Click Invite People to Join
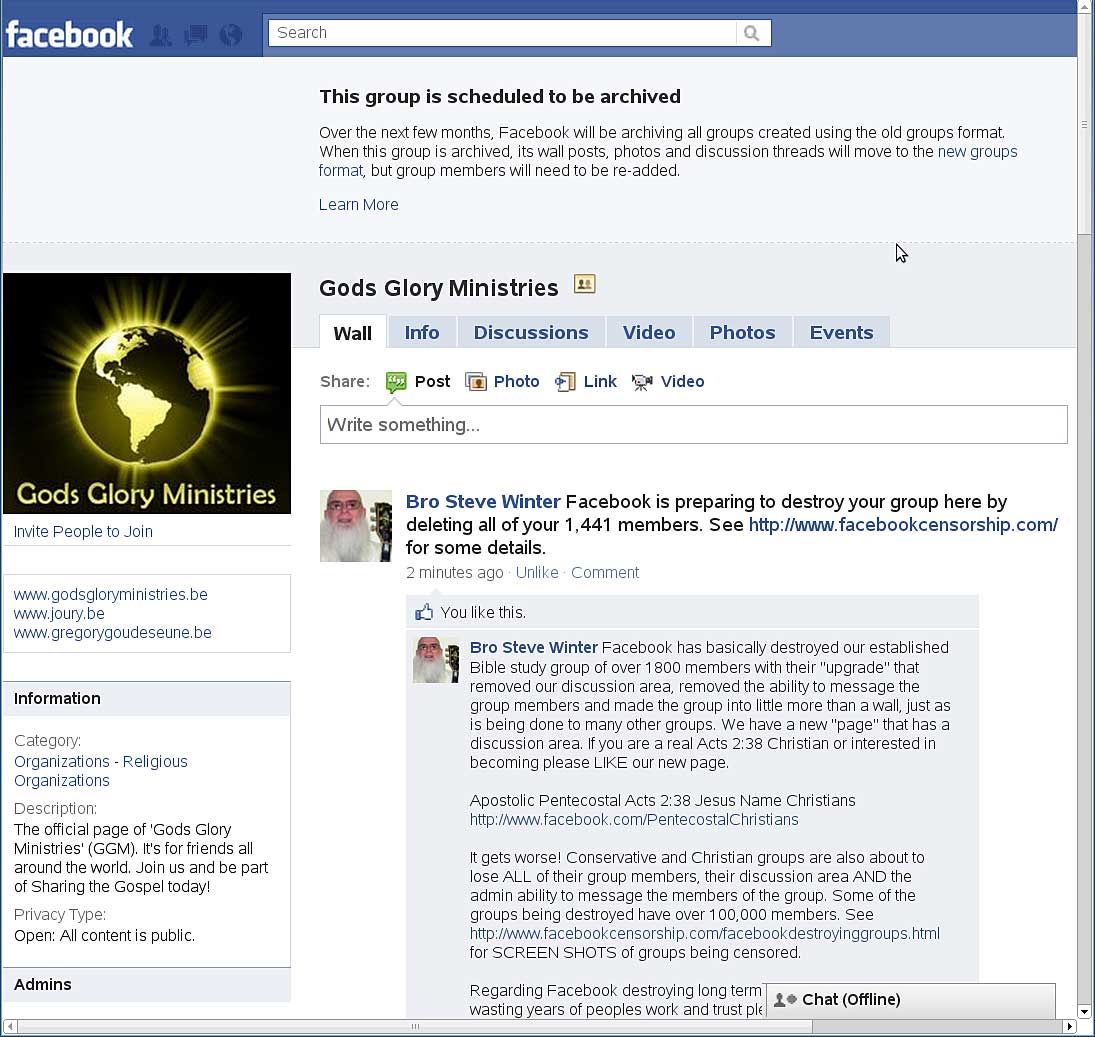The width and height of the screenshot is (1095, 1037). pos(83,531)
